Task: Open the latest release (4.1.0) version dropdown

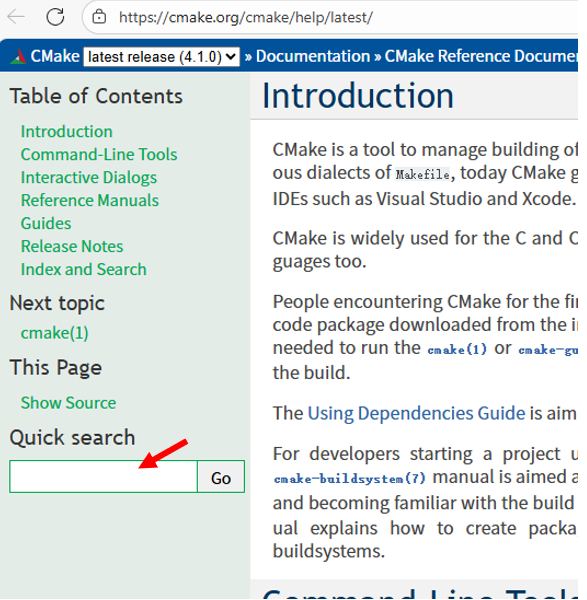Action: point(161,57)
